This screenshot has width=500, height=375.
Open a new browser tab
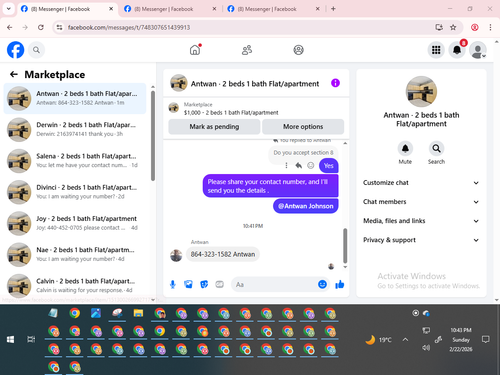click(x=333, y=9)
